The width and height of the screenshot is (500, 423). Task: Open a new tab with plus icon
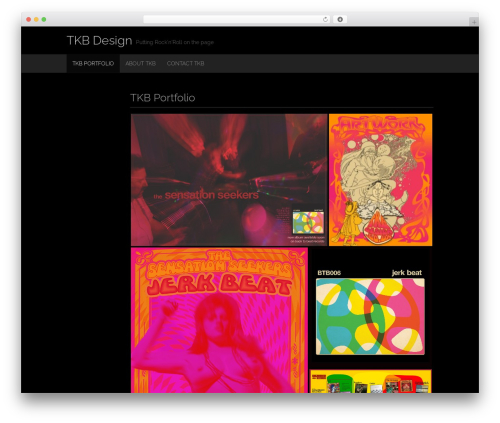point(474,22)
